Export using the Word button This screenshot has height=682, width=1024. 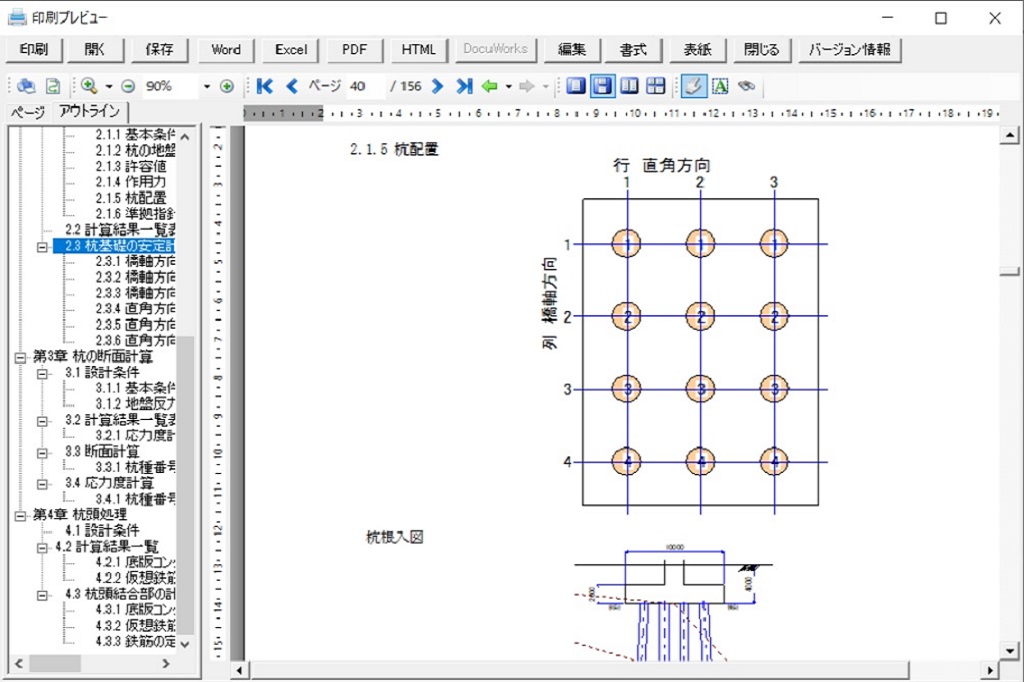point(226,50)
